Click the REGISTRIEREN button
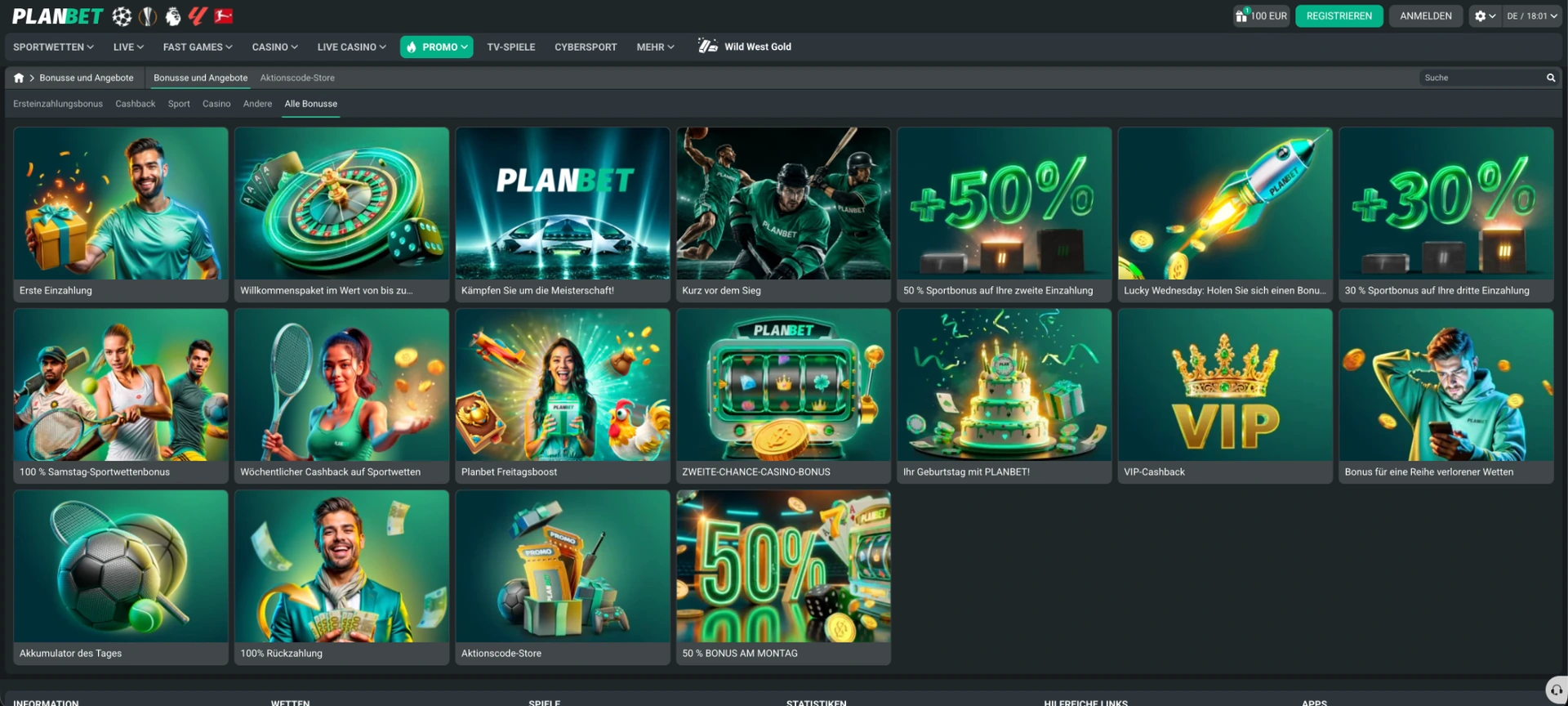Viewport: 1568px width, 706px height. click(x=1339, y=16)
